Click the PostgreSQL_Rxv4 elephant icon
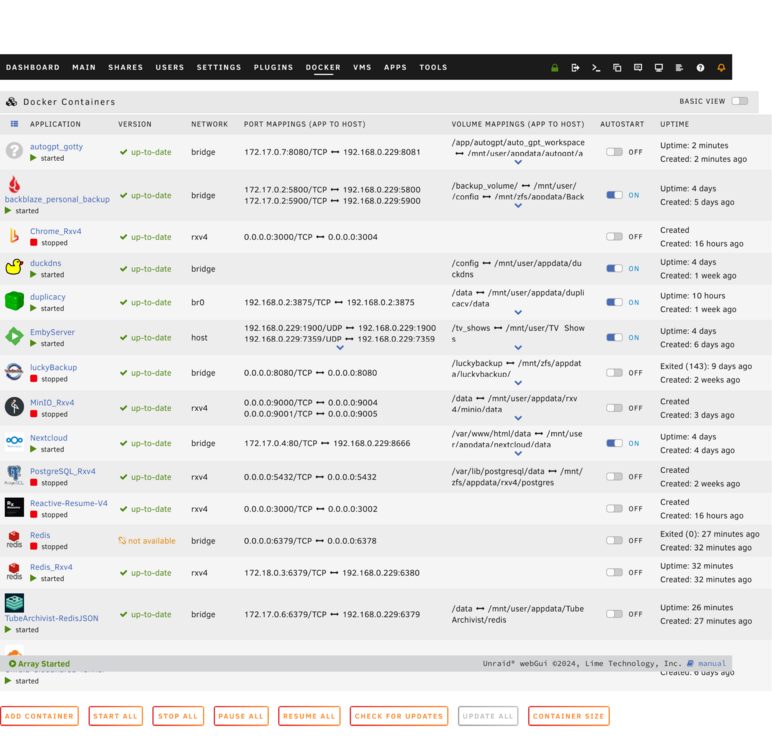This screenshot has height=750, width=772. pos(14,475)
